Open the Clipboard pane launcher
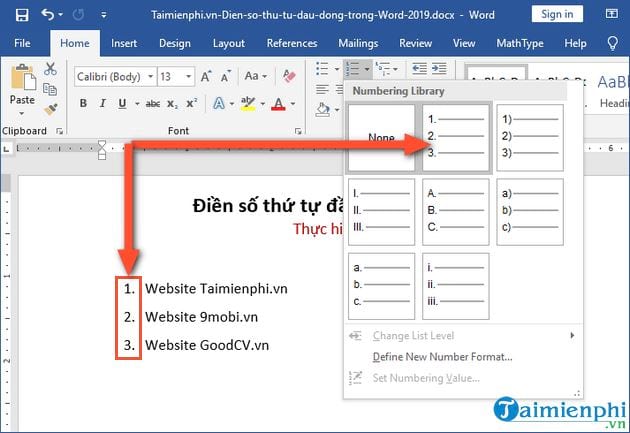The width and height of the screenshot is (630, 433). point(59,131)
